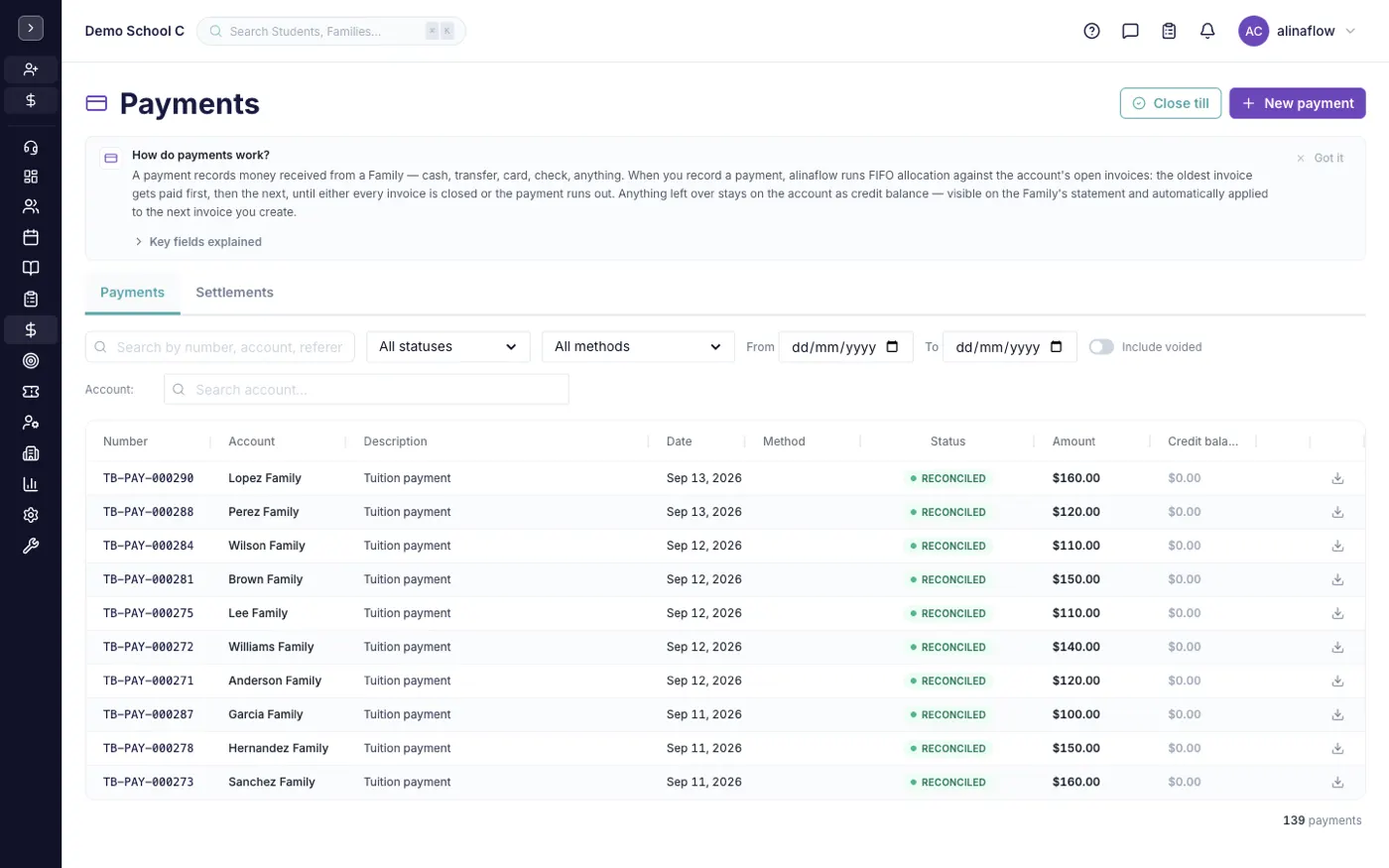Switch to the Settlements tab
1389x868 pixels.
point(234,293)
